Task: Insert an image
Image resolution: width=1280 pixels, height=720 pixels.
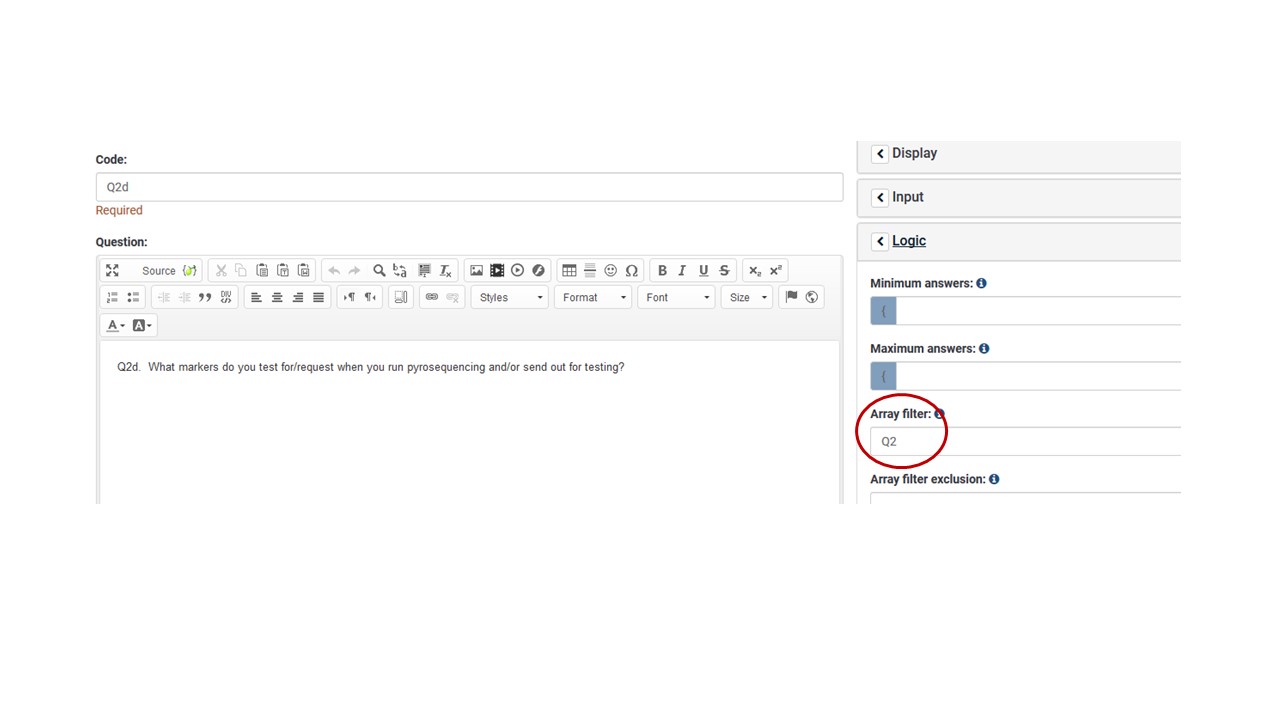Action: [x=476, y=271]
